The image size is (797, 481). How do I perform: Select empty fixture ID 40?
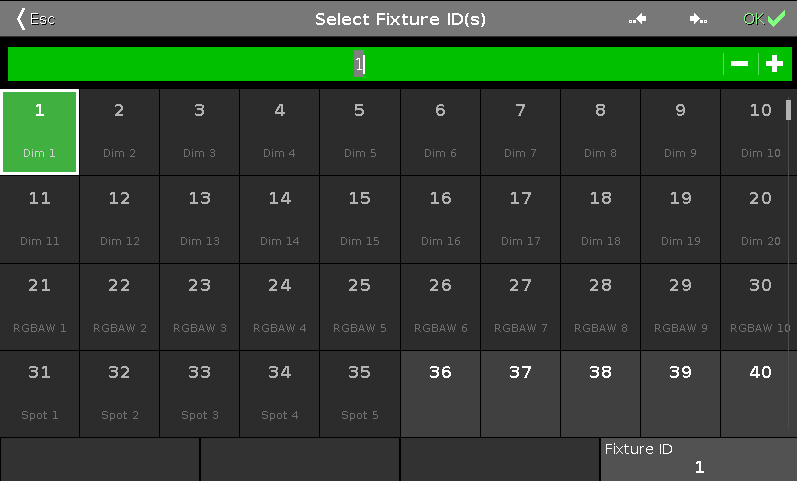(x=760, y=393)
